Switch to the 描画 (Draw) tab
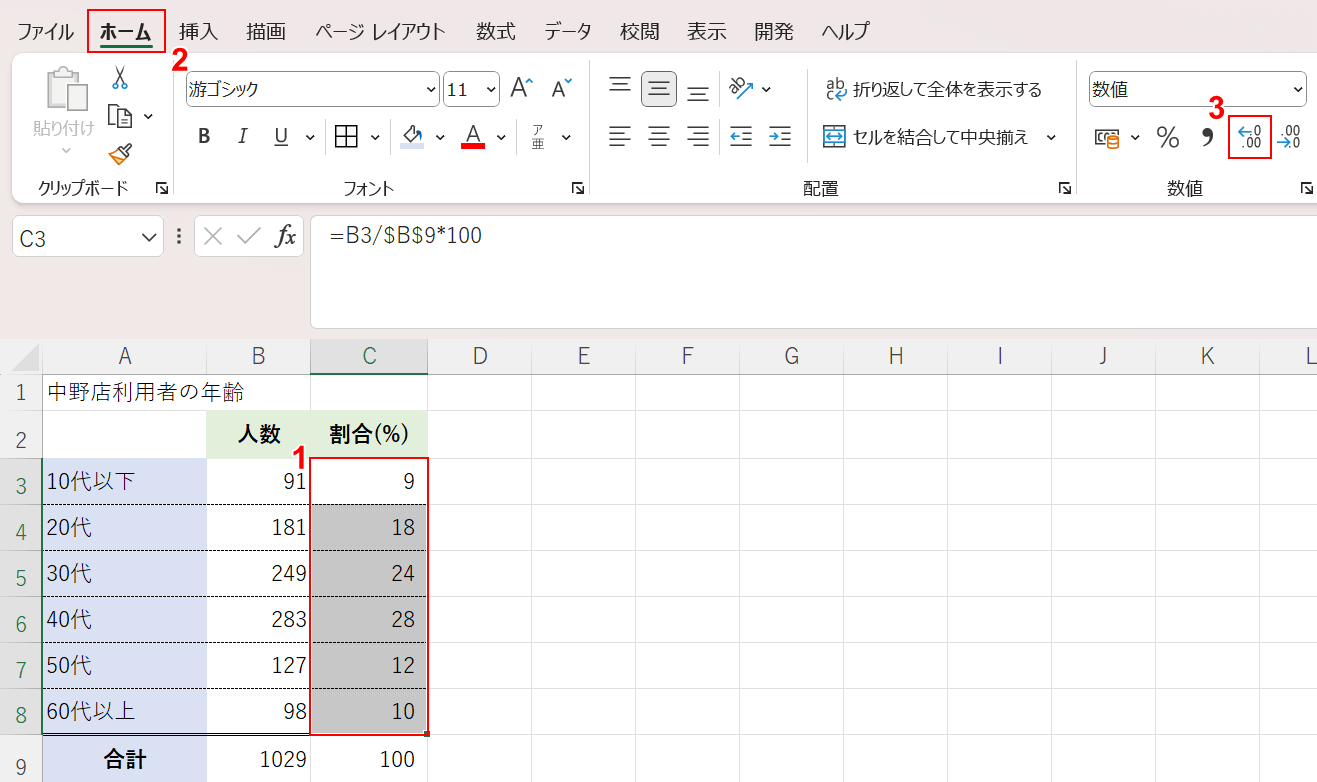1317x782 pixels. tap(266, 31)
